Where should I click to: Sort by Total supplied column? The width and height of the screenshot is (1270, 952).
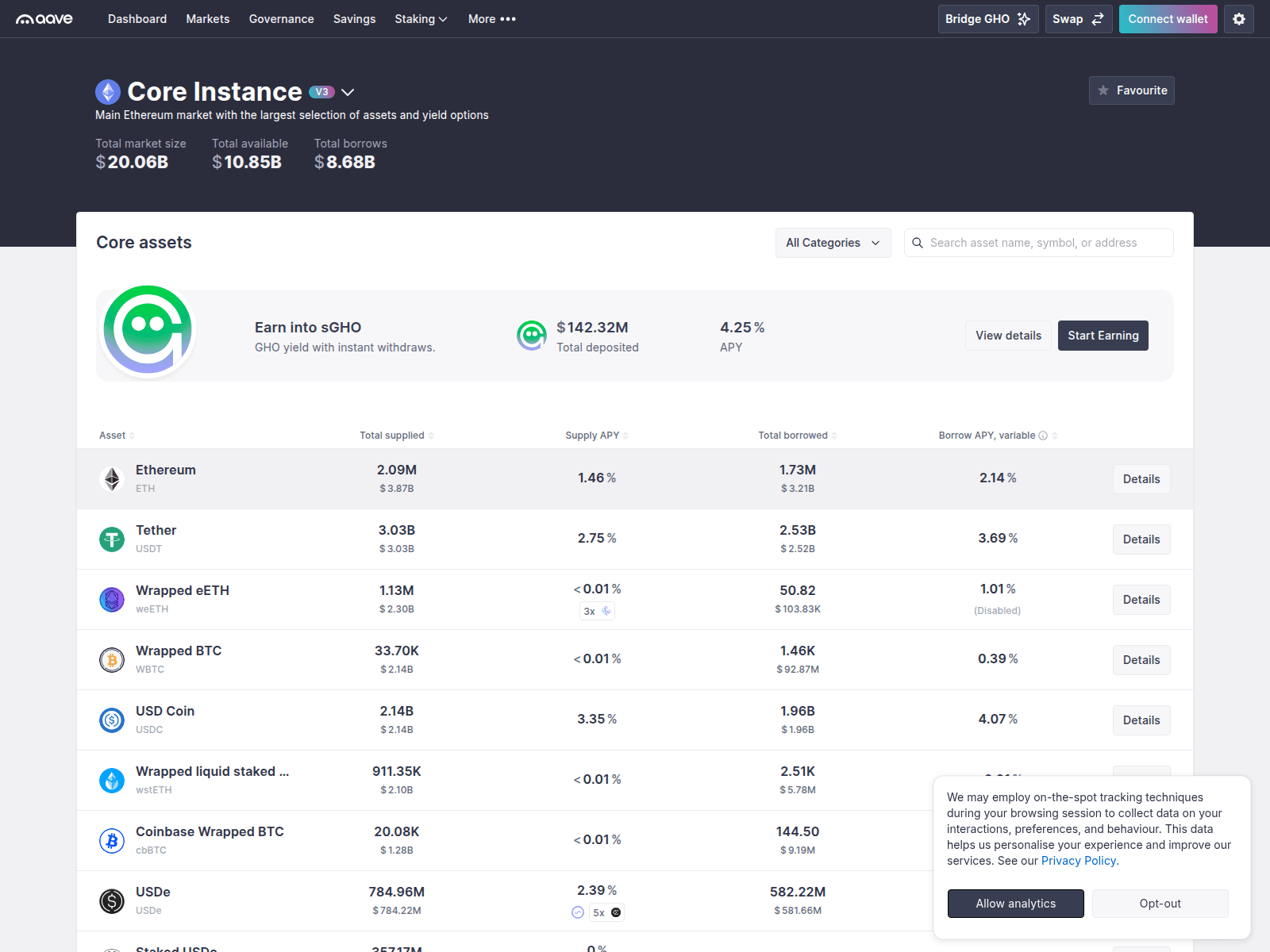tap(397, 436)
